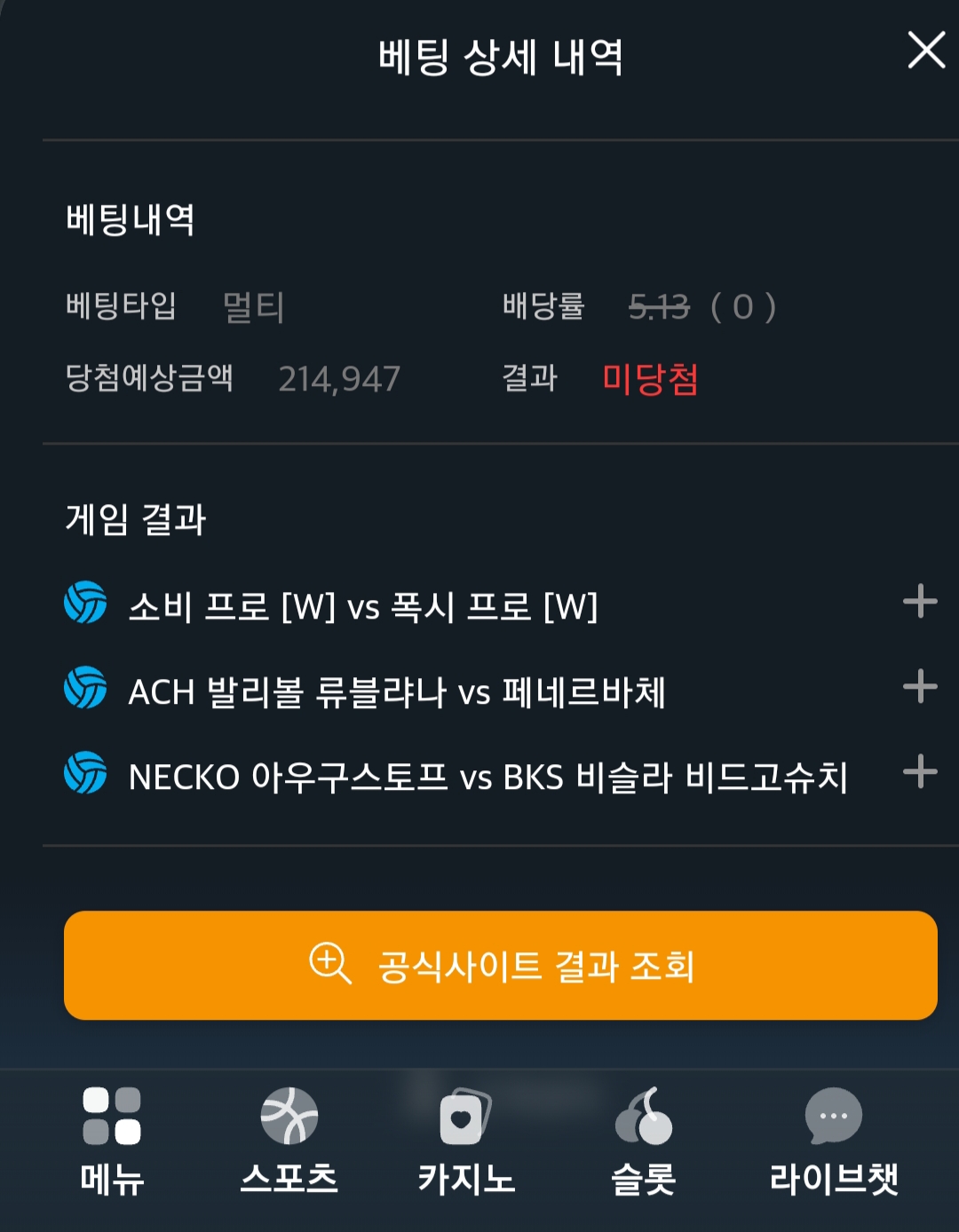Click the 214,947 expected payout amount
The image size is (959, 1232).
(339, 380)
